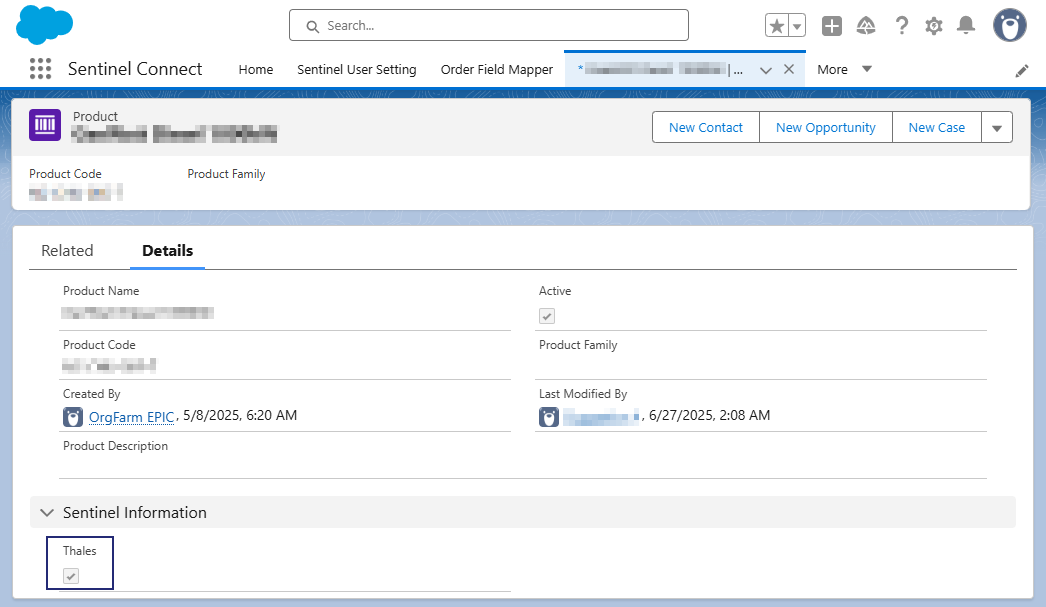This screenshot has width=1046, height=607.
Task: Toggle the Thales checkbox
Action: click(x=71, y=576)
